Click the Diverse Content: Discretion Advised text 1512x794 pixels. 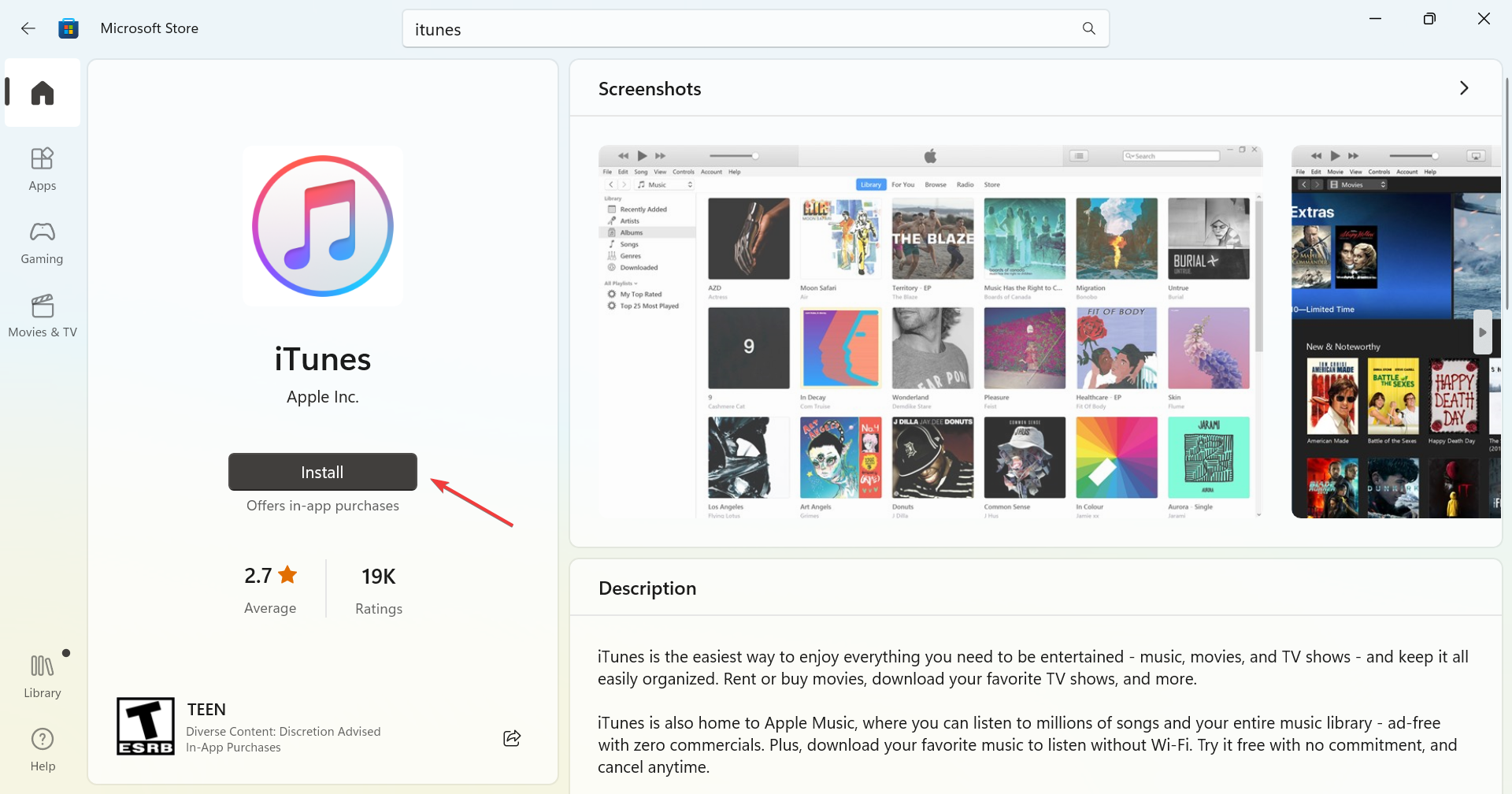coord(283,732)
